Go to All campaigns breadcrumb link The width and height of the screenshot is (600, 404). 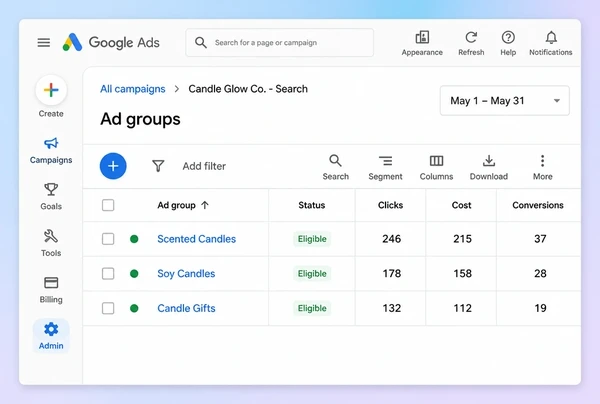click(133, 89)
